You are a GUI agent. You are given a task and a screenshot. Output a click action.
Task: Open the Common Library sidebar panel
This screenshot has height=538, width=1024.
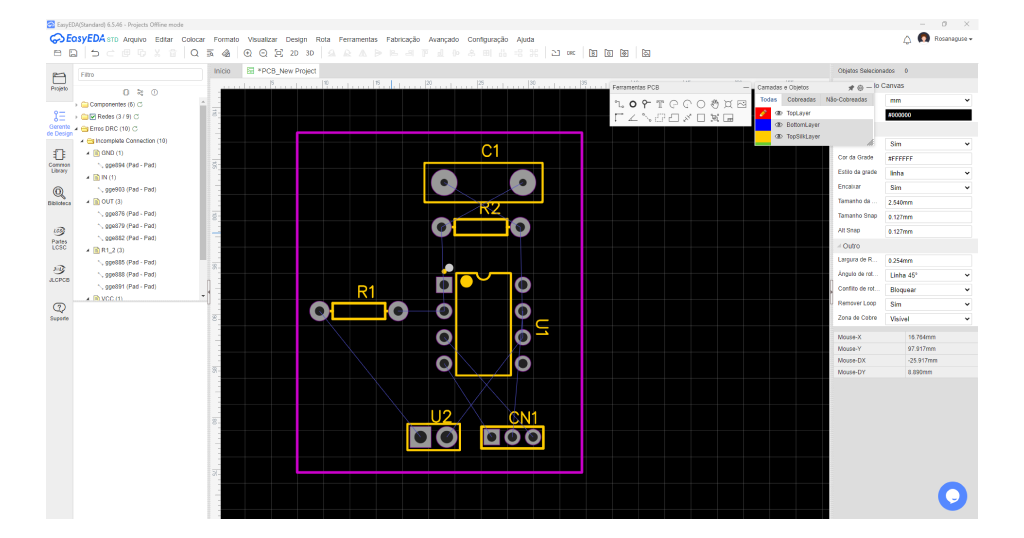(59, 161)
